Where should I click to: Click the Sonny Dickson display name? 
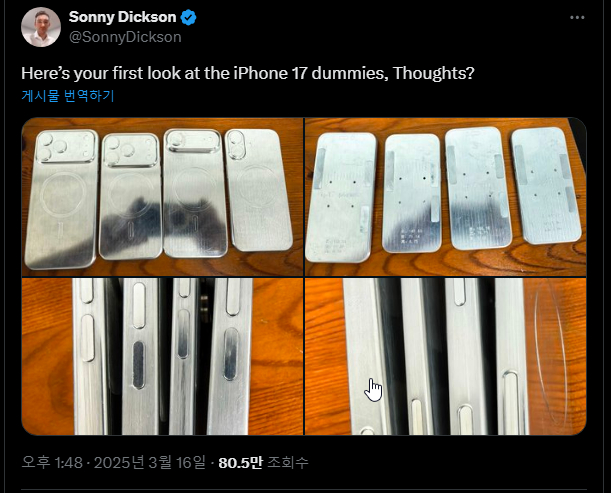click(x=122, y=17)
